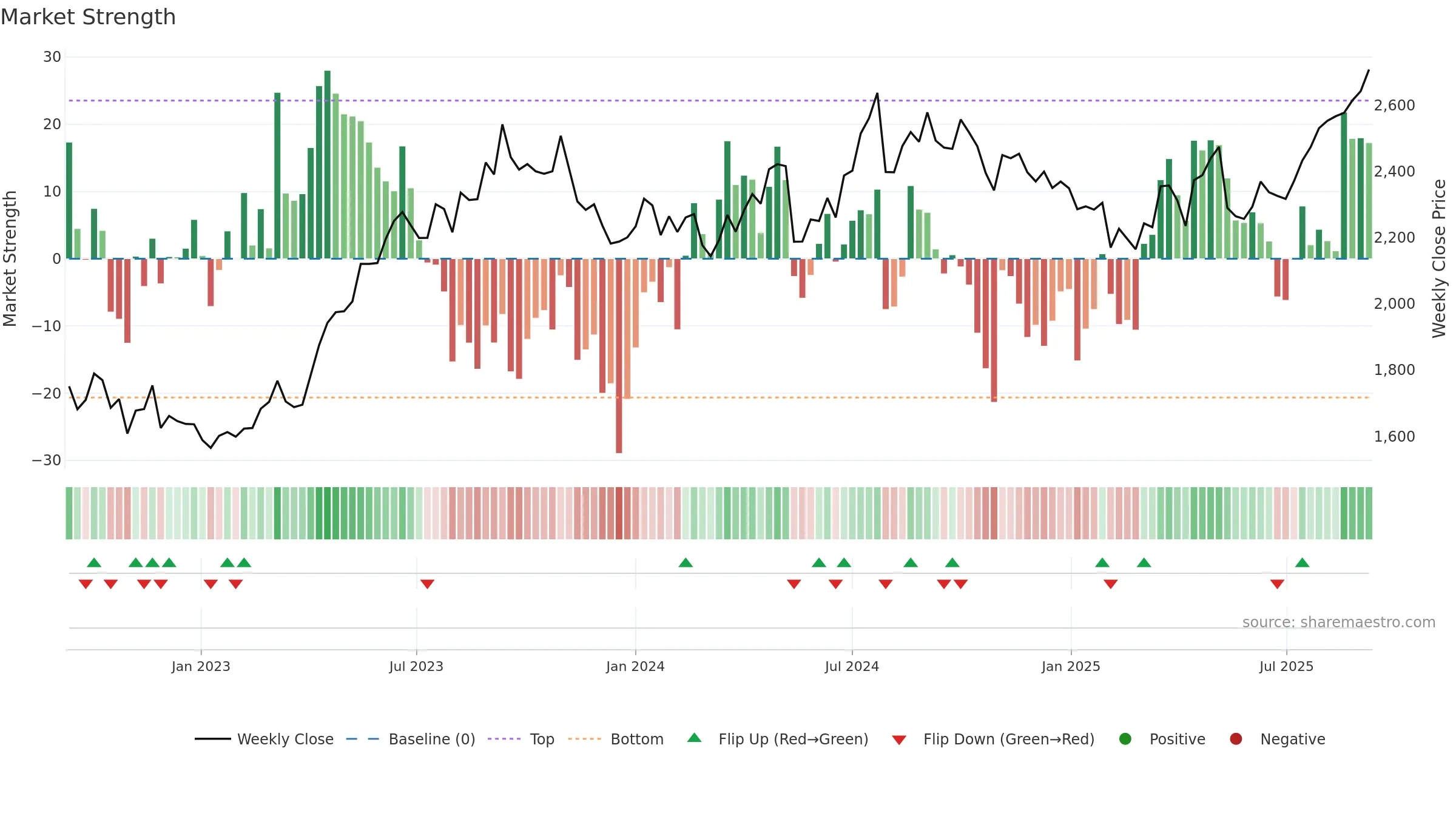This screenshot has height=819, width=1456.
Task: Click the Jan 2024 axis label
Action: pos(635,666)
